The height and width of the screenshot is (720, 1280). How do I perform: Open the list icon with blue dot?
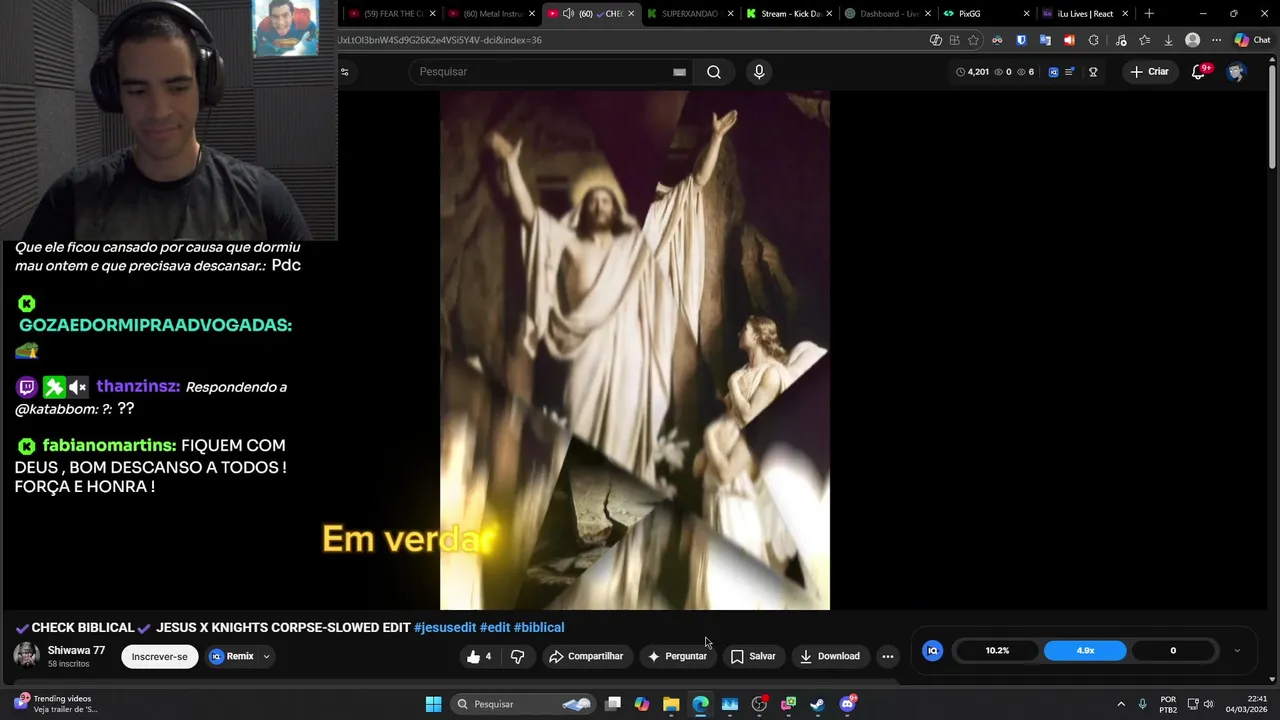pos(1070,72)
